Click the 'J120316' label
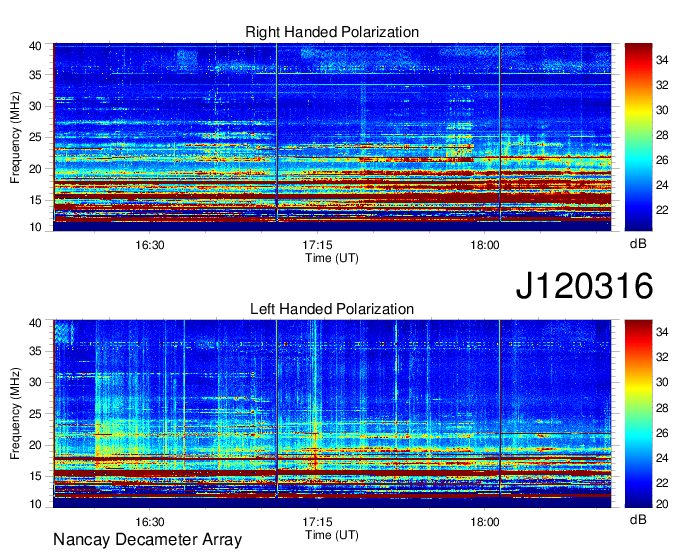680x552 pixels. click(x=584, y=285)
